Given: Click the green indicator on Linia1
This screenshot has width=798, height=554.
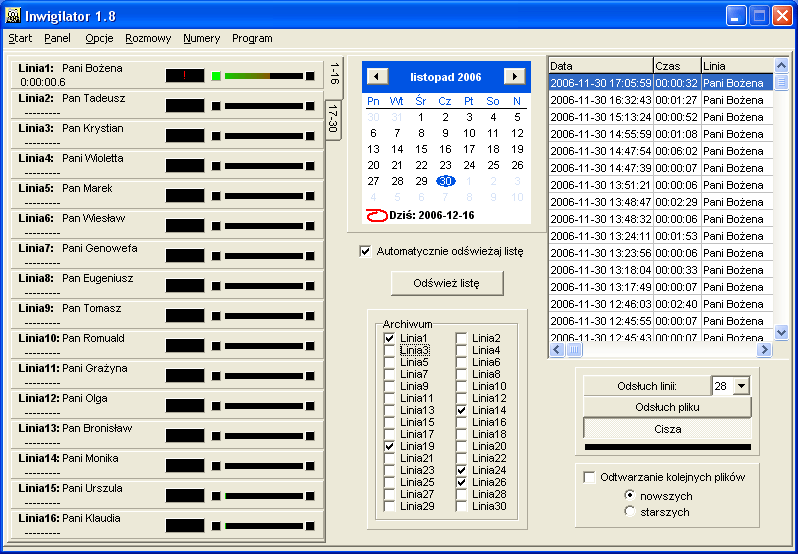Looking at the screenshot, I should [216, 76].
